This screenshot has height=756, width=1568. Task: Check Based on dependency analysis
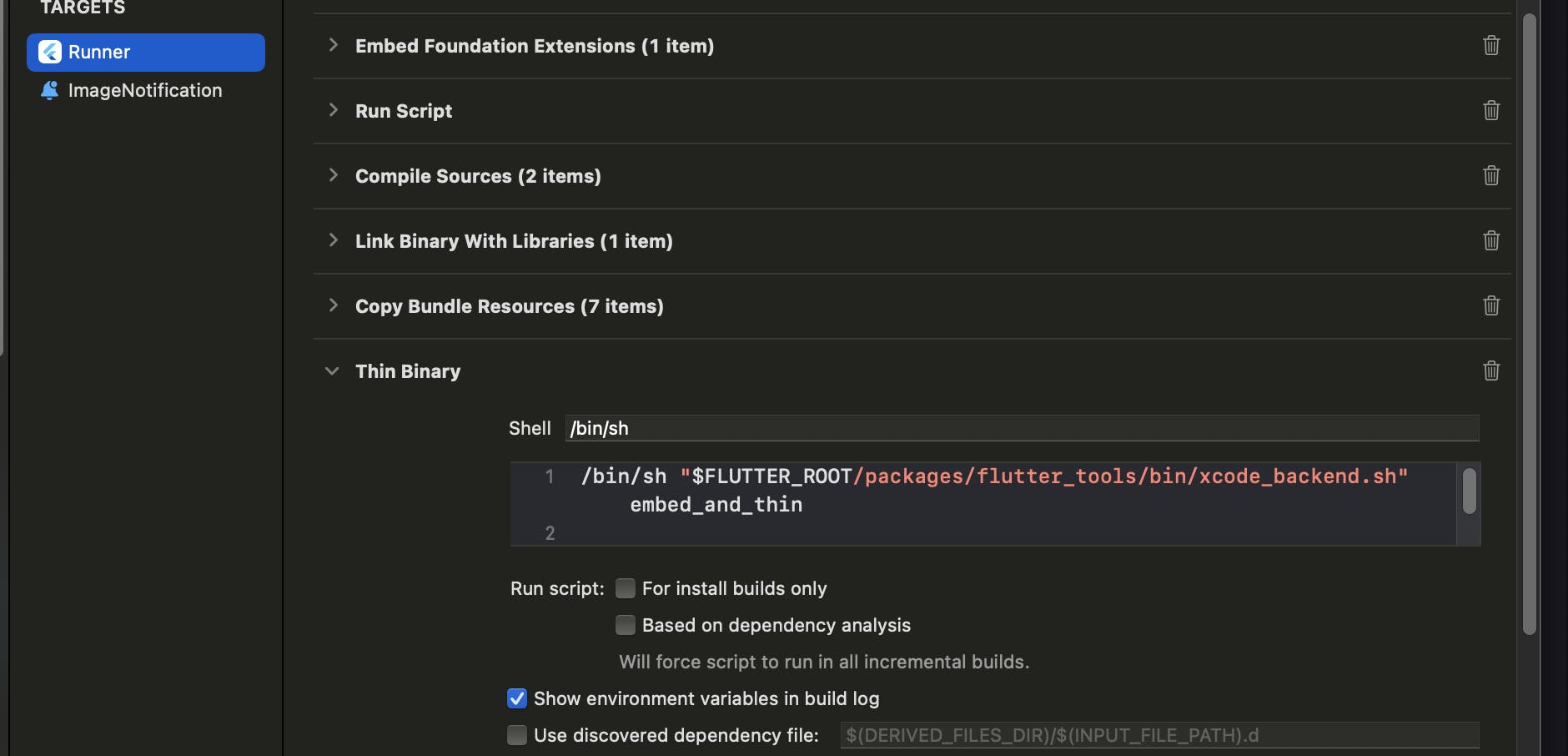(x=626, y=625)
